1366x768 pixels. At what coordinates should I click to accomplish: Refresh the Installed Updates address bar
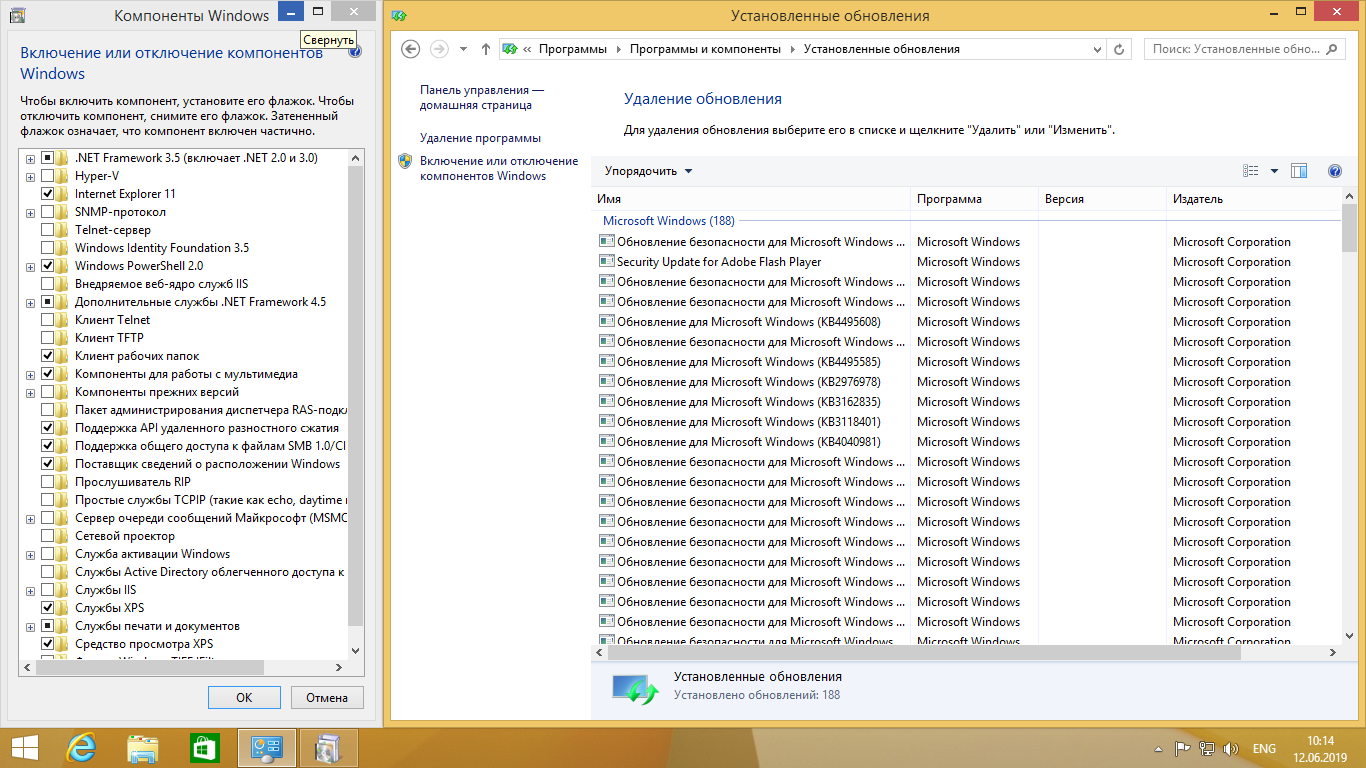(1121, 49)
